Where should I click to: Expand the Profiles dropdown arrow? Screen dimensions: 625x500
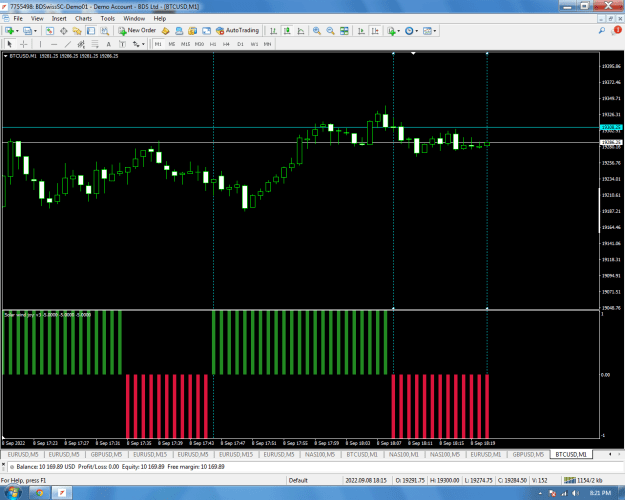point(35,31)
